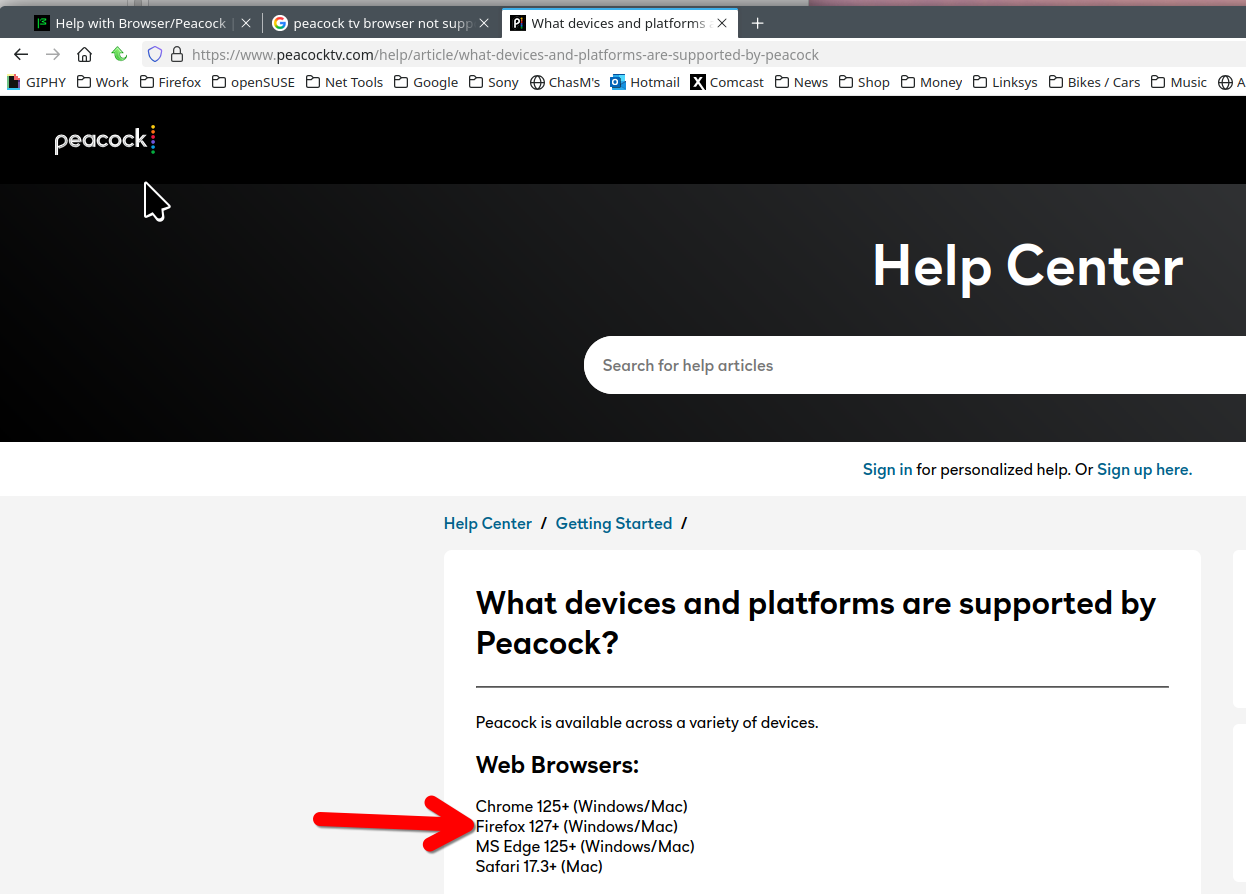Expand the Bikes / Cars bookmarks folder
Screen dimensions: 1246x894
point(1094,82)
